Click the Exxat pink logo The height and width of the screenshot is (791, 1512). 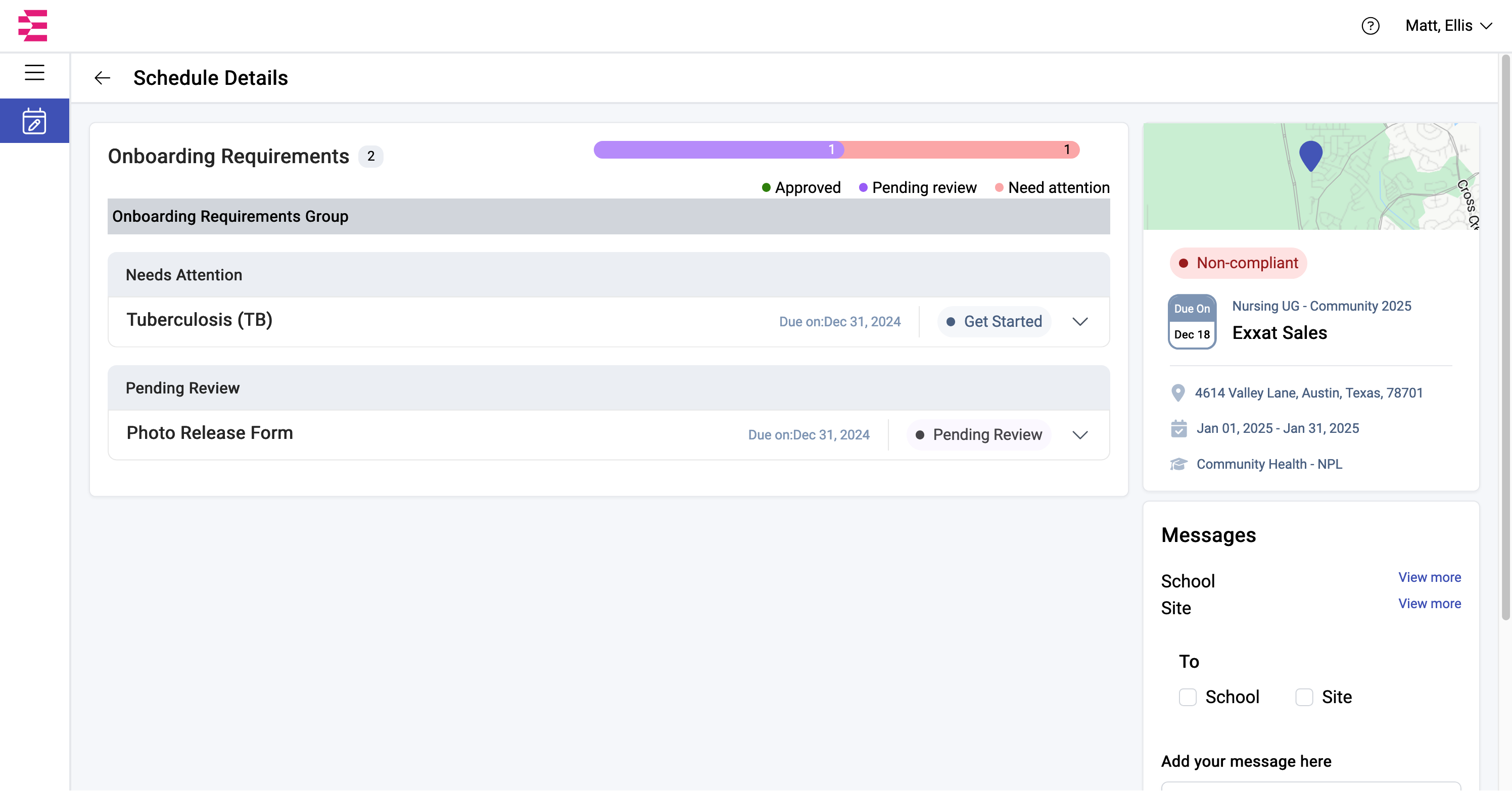click(x=33, y=26)
